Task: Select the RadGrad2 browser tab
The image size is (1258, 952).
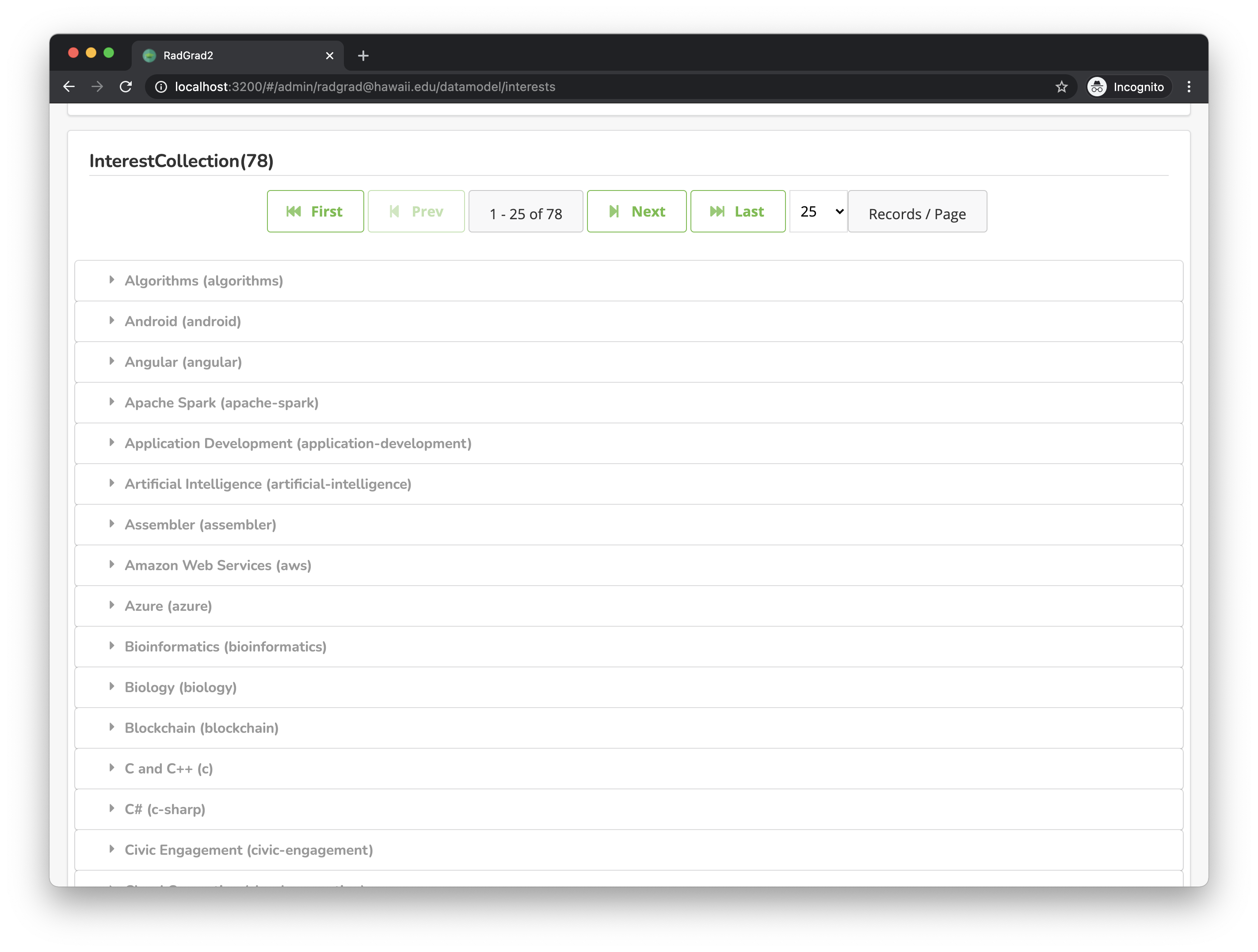Action: (238, 55)
